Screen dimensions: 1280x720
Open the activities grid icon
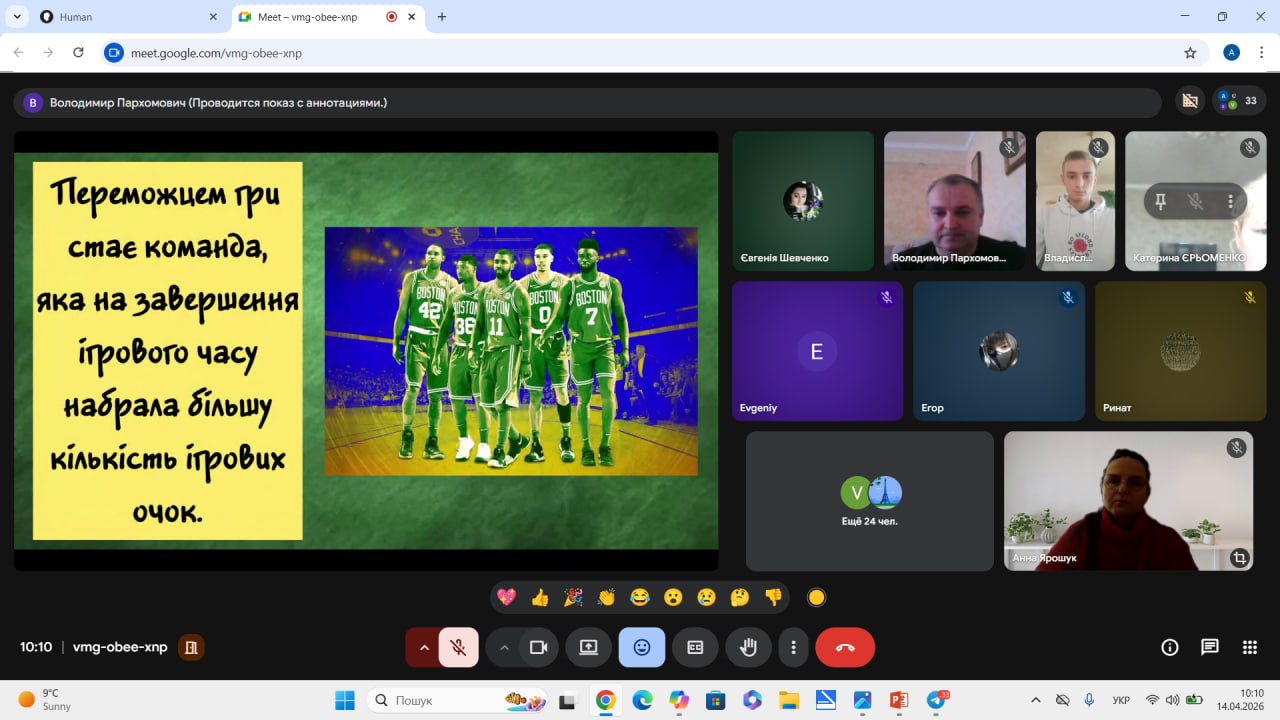(1249, 647)
